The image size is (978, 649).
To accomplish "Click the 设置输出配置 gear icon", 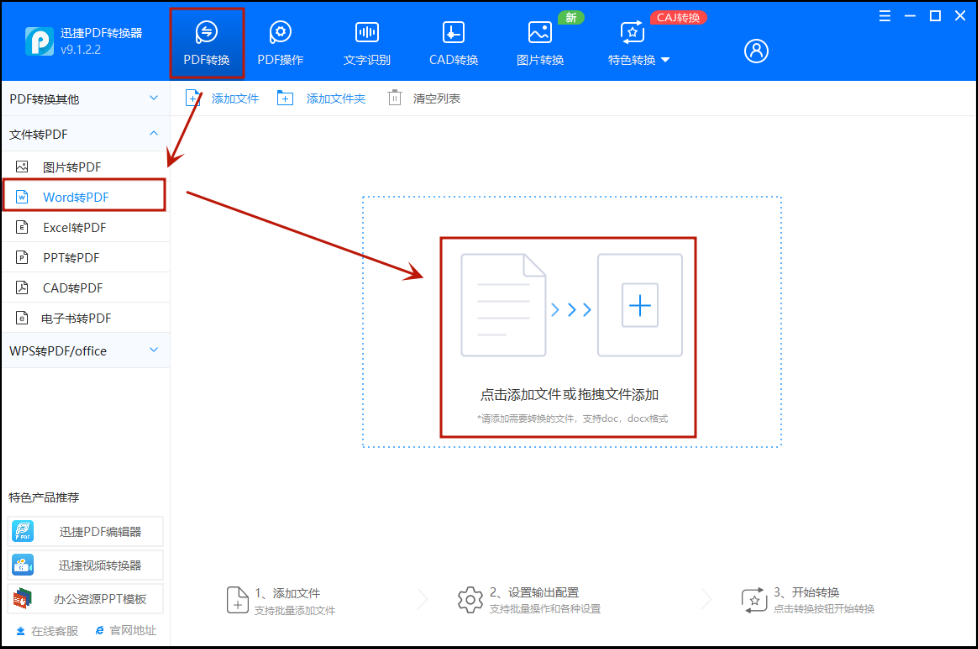I will pos(470,600).
